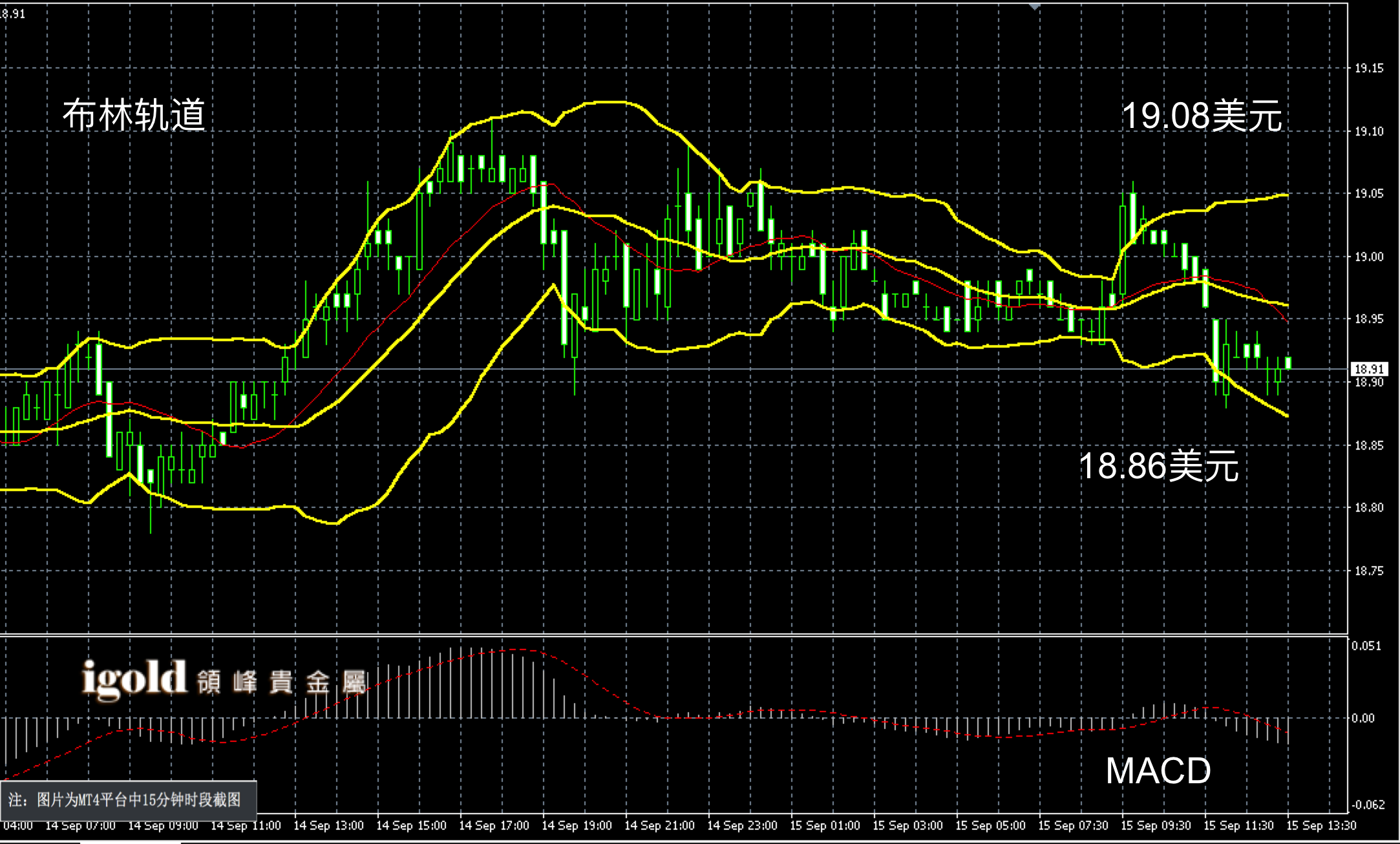The height and width of the screenshot is (844, 1400).
Task: Click the 19.15 price axis label
Action: 1369,69
